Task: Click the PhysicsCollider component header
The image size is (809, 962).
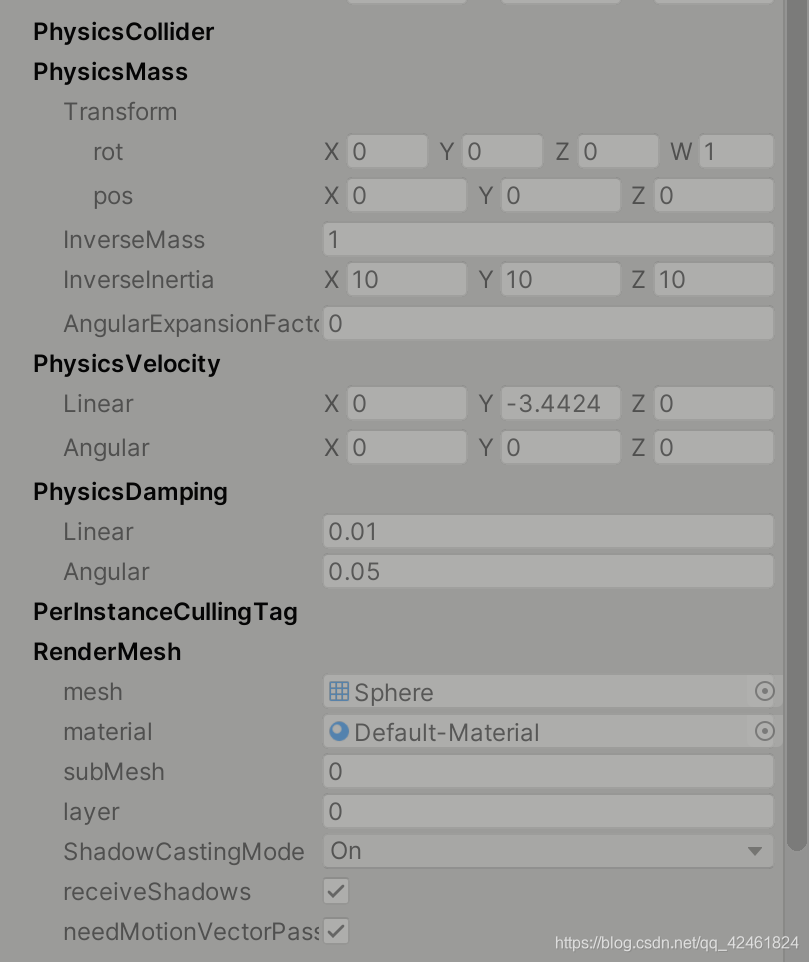Action: [x=123, y=31]
